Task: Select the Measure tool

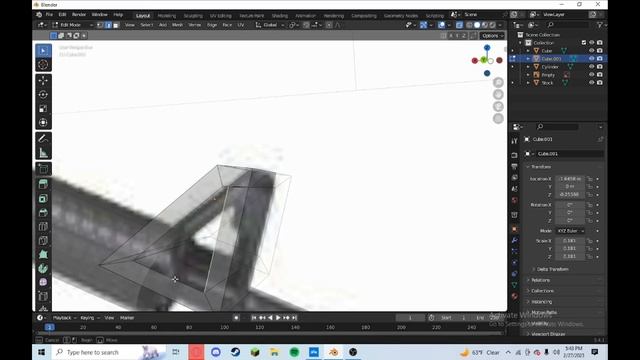Action: pyautogui.click(x=43, y=153)
